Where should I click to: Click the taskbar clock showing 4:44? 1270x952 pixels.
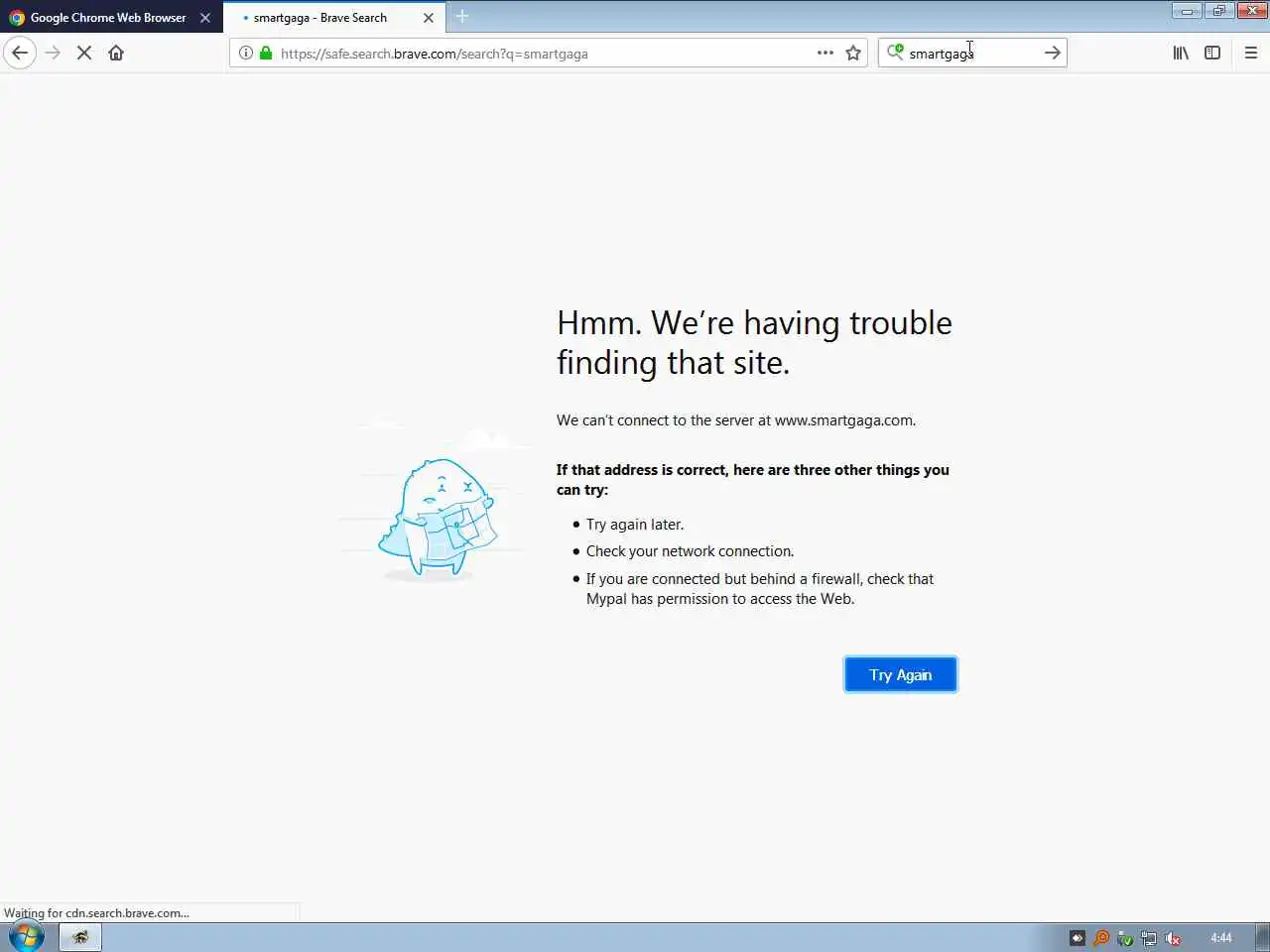tap(1221, 938)
